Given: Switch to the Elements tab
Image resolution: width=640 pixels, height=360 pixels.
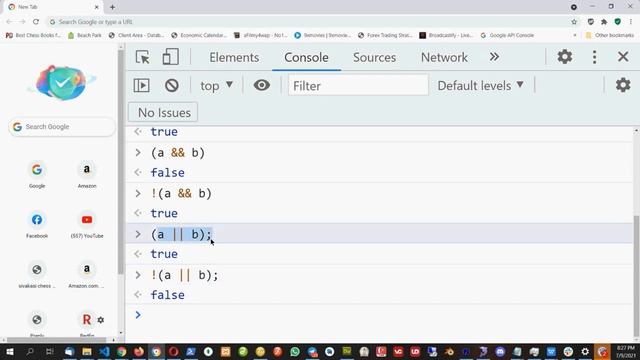Looking at the screenshot, I should pyautogui.click(x=234, y=57).
